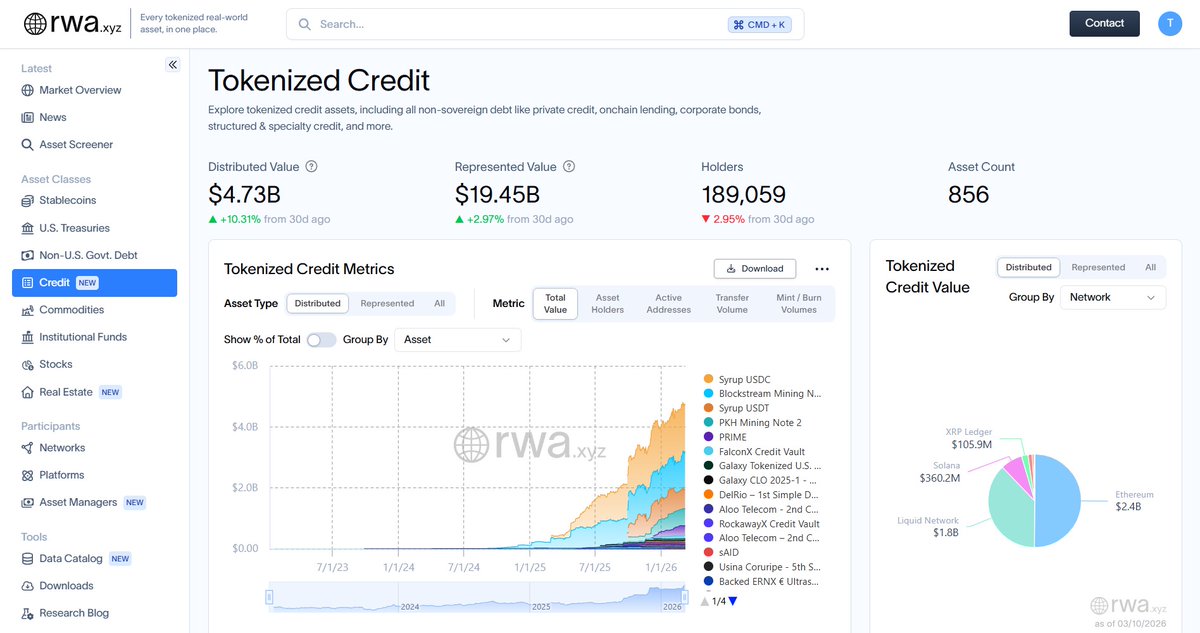This screenshot has height=633, width=1200.
Task: Click the Data Catalog icon
Action: (28, 559)
